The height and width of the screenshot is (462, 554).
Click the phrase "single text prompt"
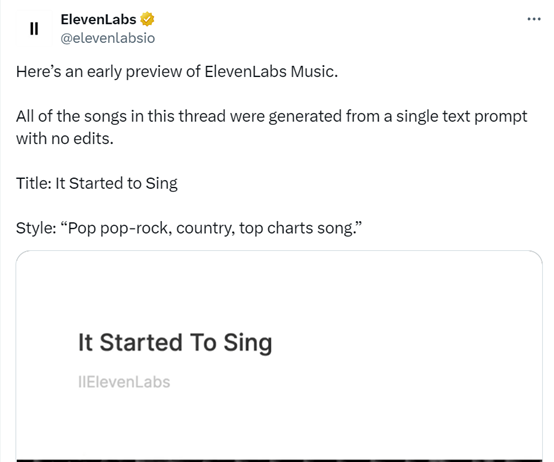(x=462, y=117)
